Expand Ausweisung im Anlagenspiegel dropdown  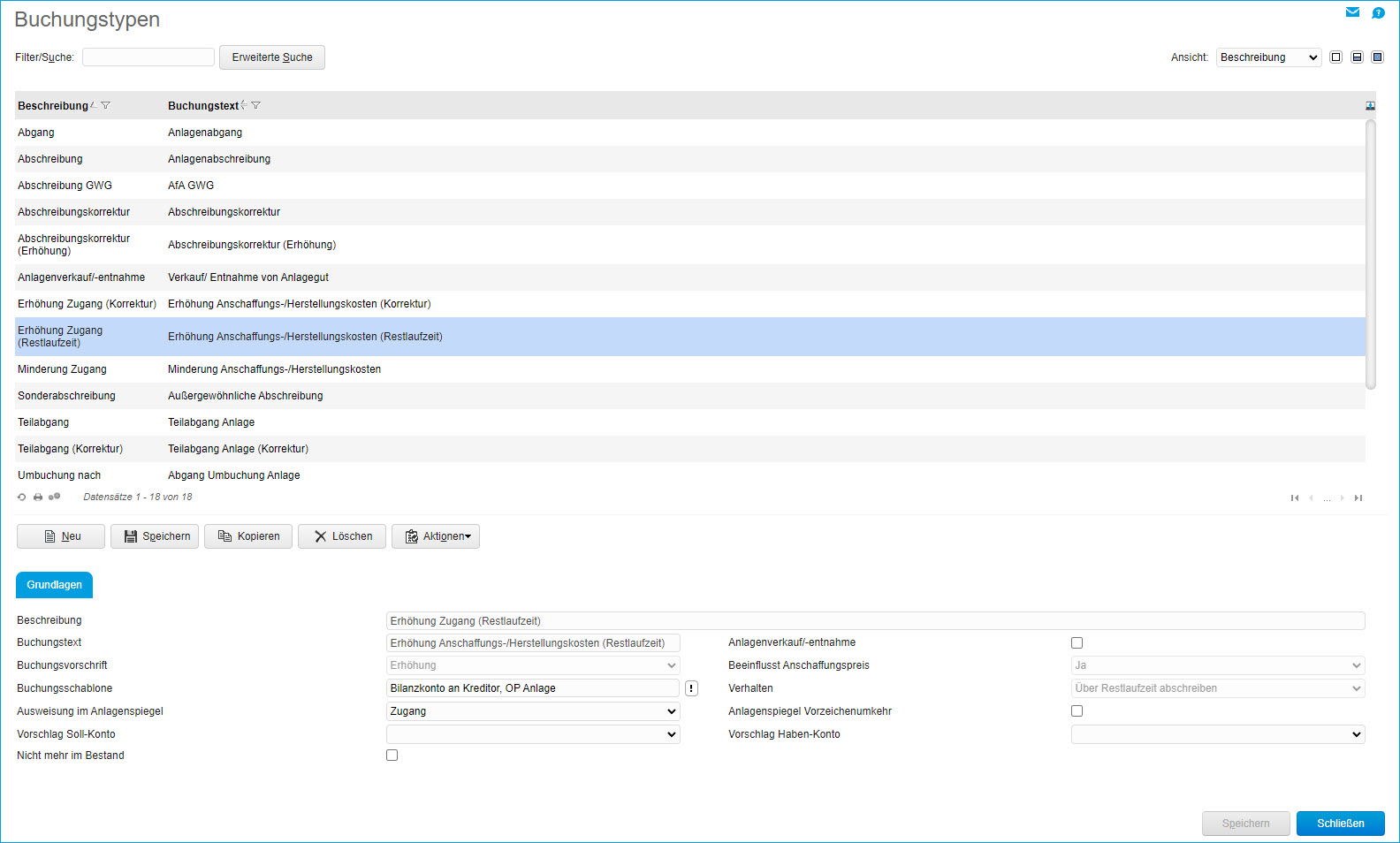click(x=533, y=711)
